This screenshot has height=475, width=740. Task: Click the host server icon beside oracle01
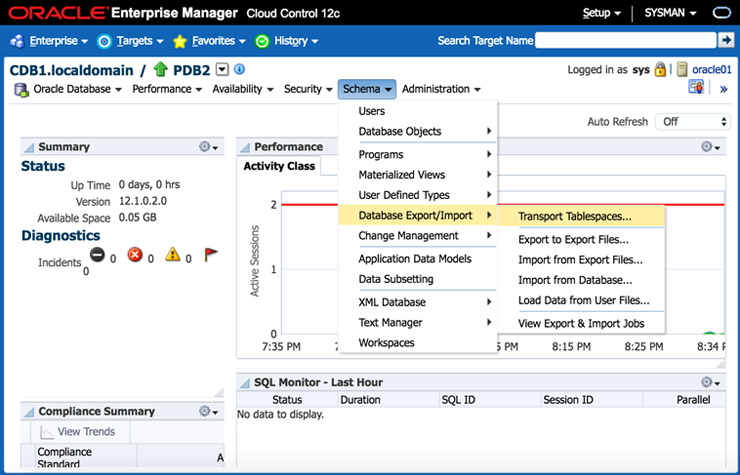[681, 69]
